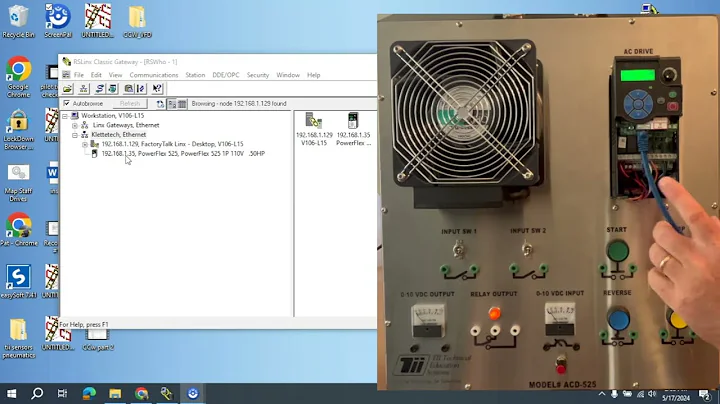
Task: Select tree row 'Linx Gateways, Ethernet'
Action: point(126,125)
